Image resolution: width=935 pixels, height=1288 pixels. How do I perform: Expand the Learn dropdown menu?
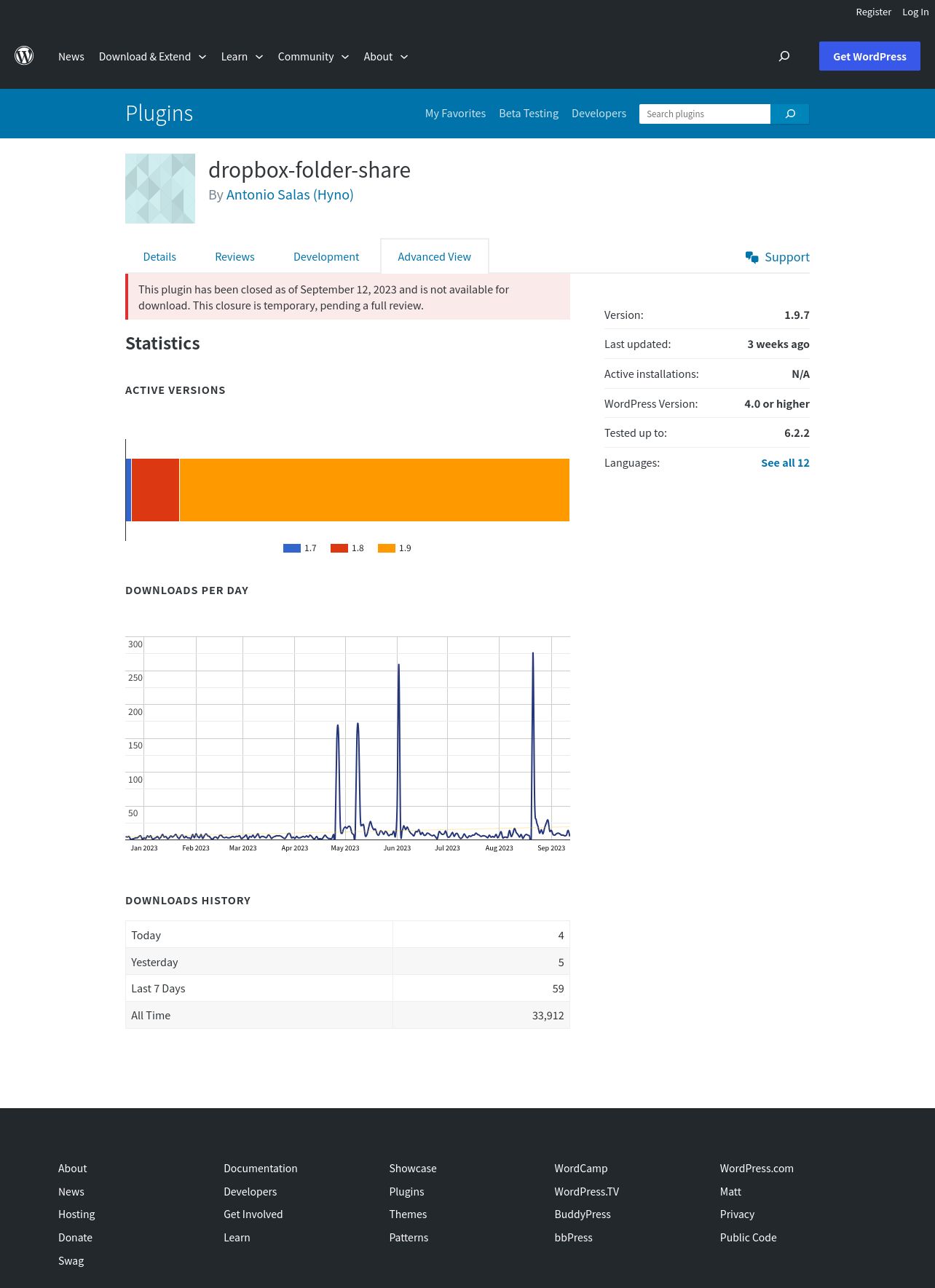242,57
